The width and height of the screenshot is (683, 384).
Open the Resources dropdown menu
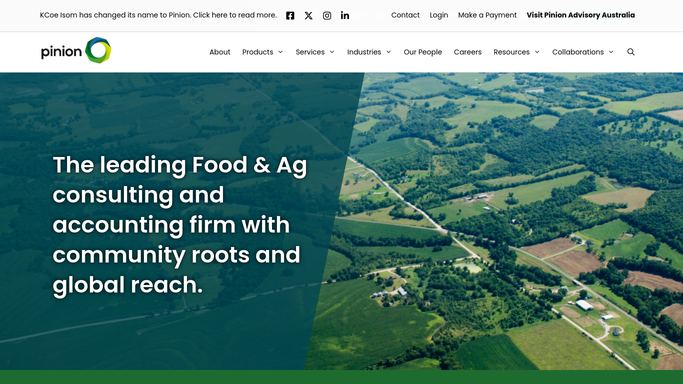516,52
